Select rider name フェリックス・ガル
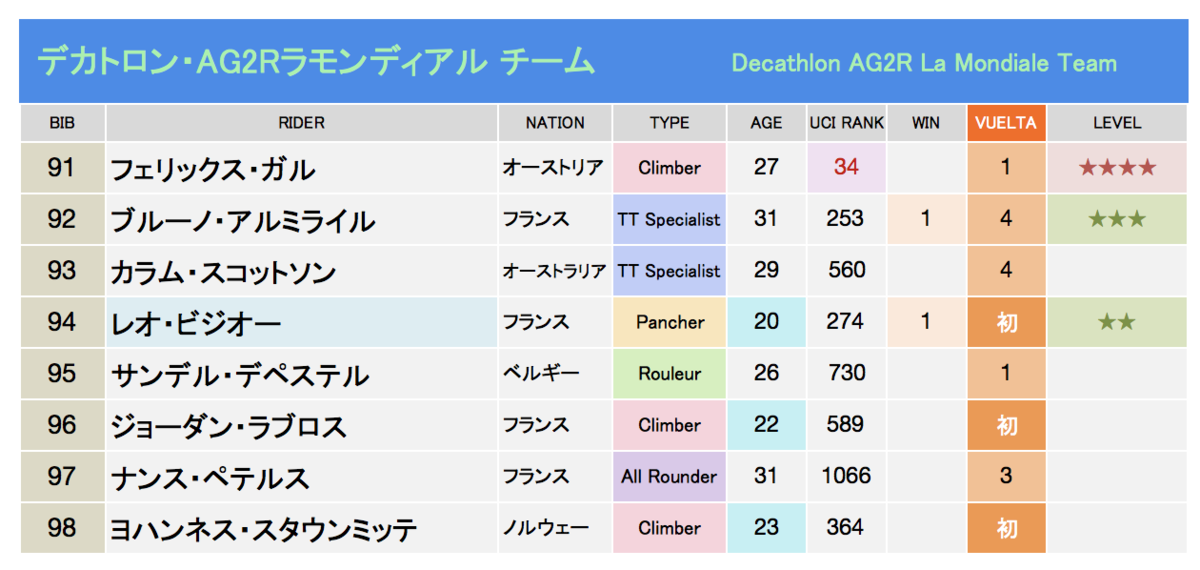Screen dimensions: 1200x570 212,169
